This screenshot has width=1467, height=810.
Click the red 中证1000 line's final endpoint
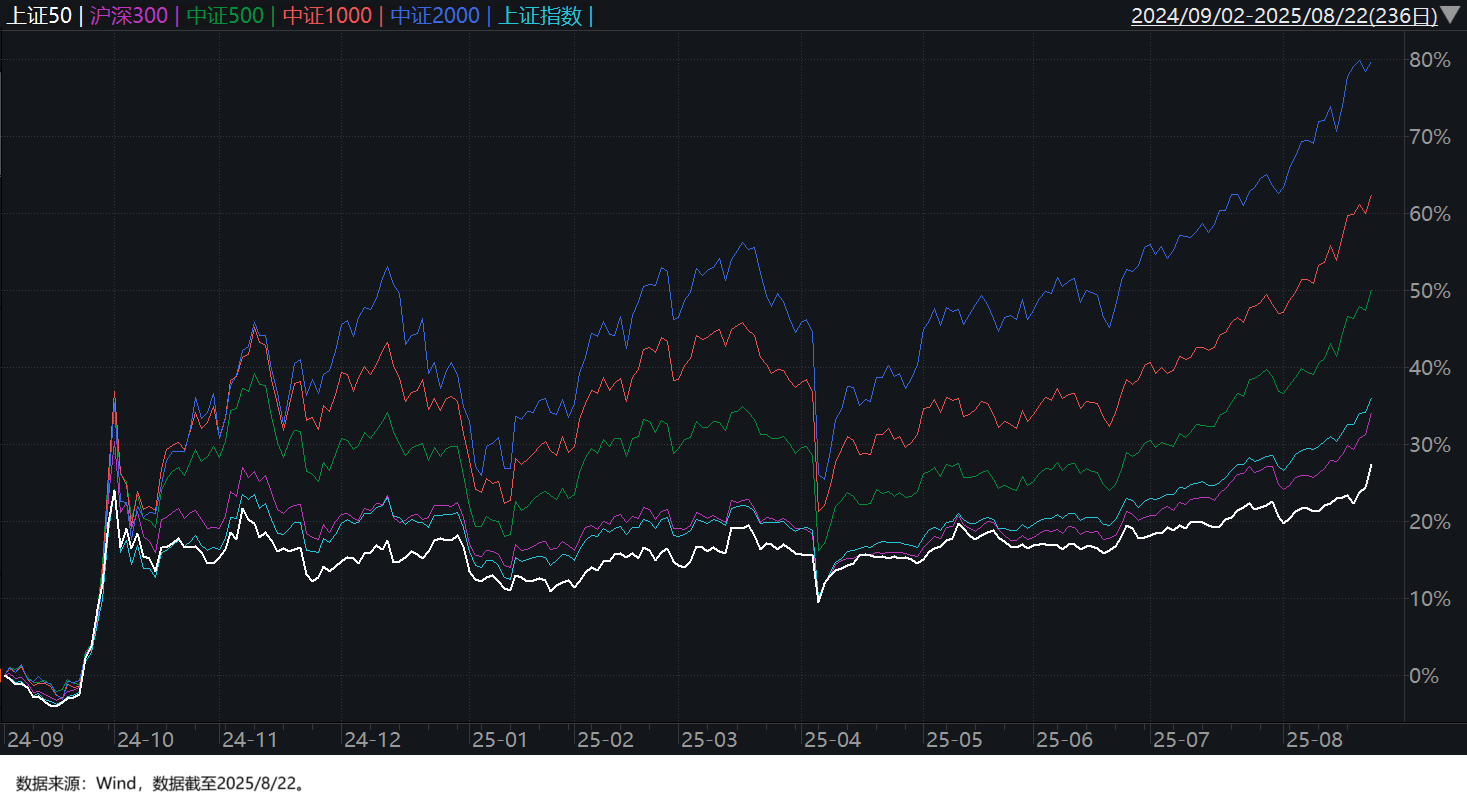point(1370,196)
